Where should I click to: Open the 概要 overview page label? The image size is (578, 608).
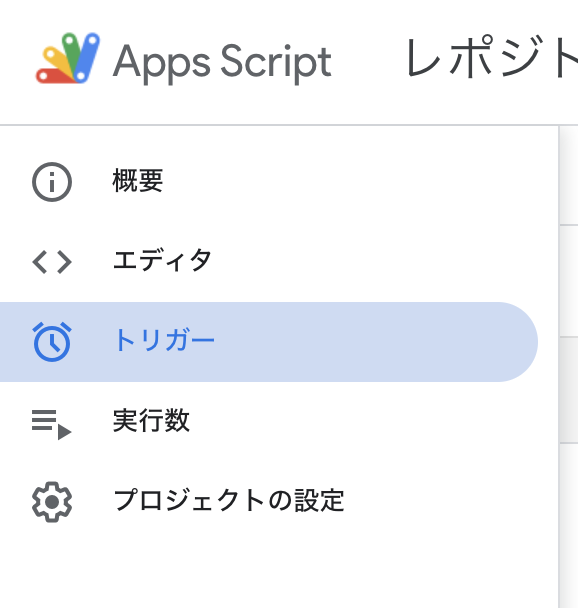point(138,181)
